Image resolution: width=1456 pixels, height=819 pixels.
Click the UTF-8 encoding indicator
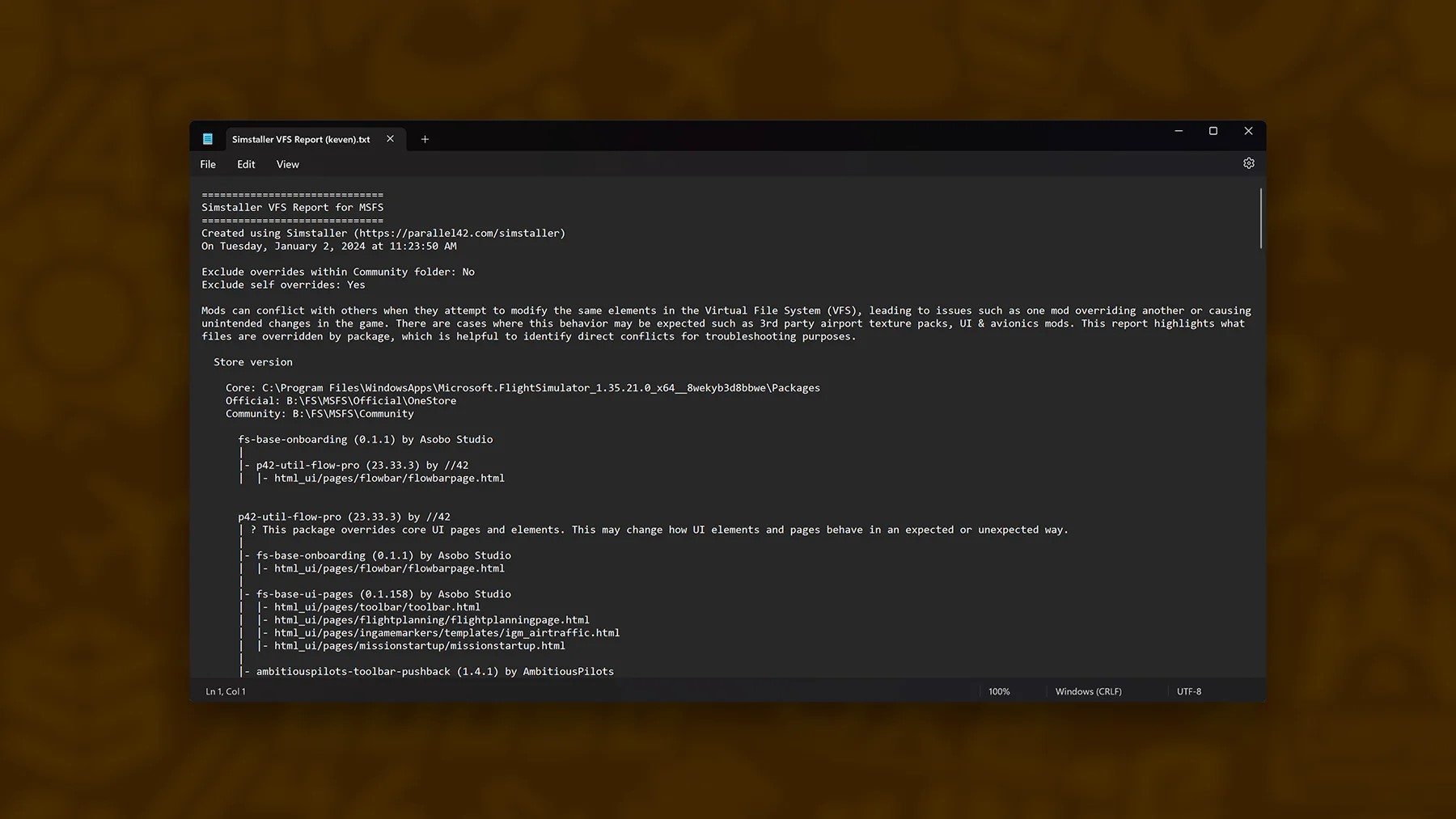coord(1189,691)
